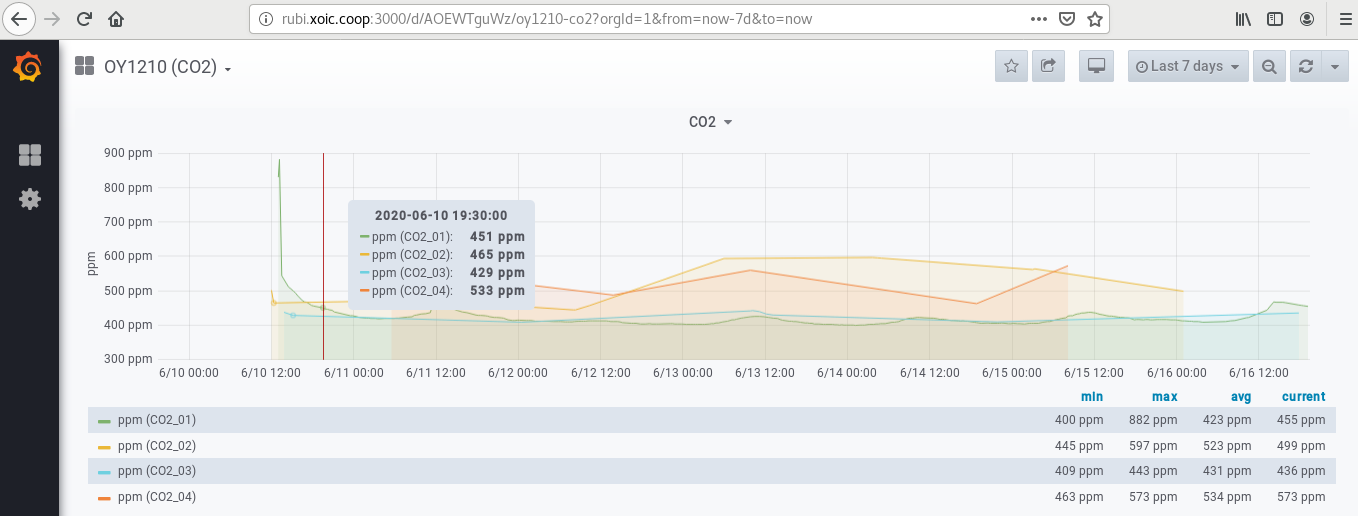Toggle ppm (CO2_02) series in legend
The image size is (1358, 516).
157,446
